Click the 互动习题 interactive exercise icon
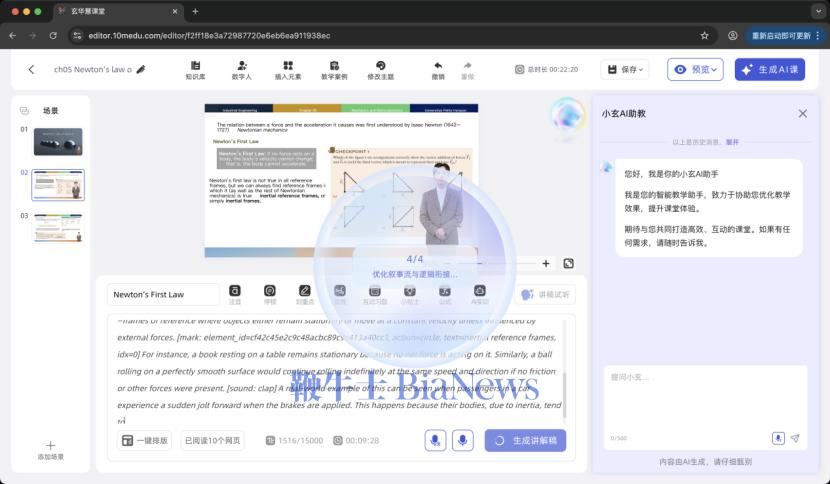This screenshot has width=830, height=484. coord(375,291)
